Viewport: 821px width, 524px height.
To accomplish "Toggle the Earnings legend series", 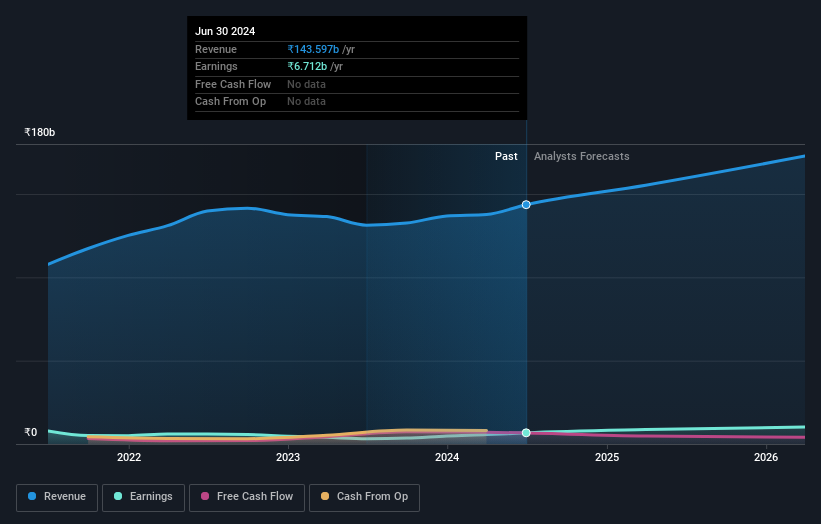I will point(143,497).
